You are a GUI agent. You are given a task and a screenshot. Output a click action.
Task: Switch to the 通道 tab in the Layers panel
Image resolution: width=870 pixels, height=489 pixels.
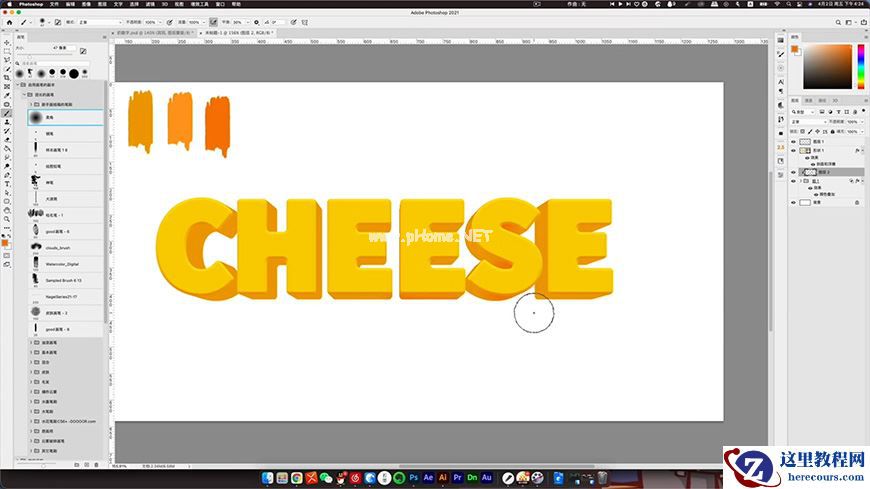point(808,100)
